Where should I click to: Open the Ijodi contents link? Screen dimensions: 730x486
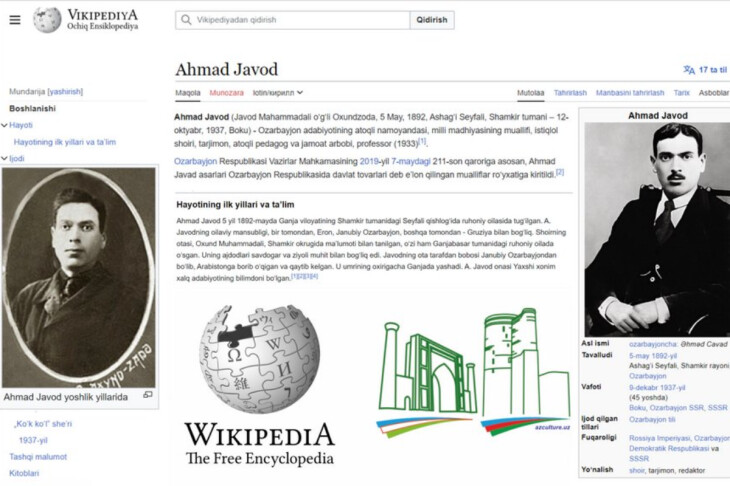pyautogui.click(x=17, y=159)
